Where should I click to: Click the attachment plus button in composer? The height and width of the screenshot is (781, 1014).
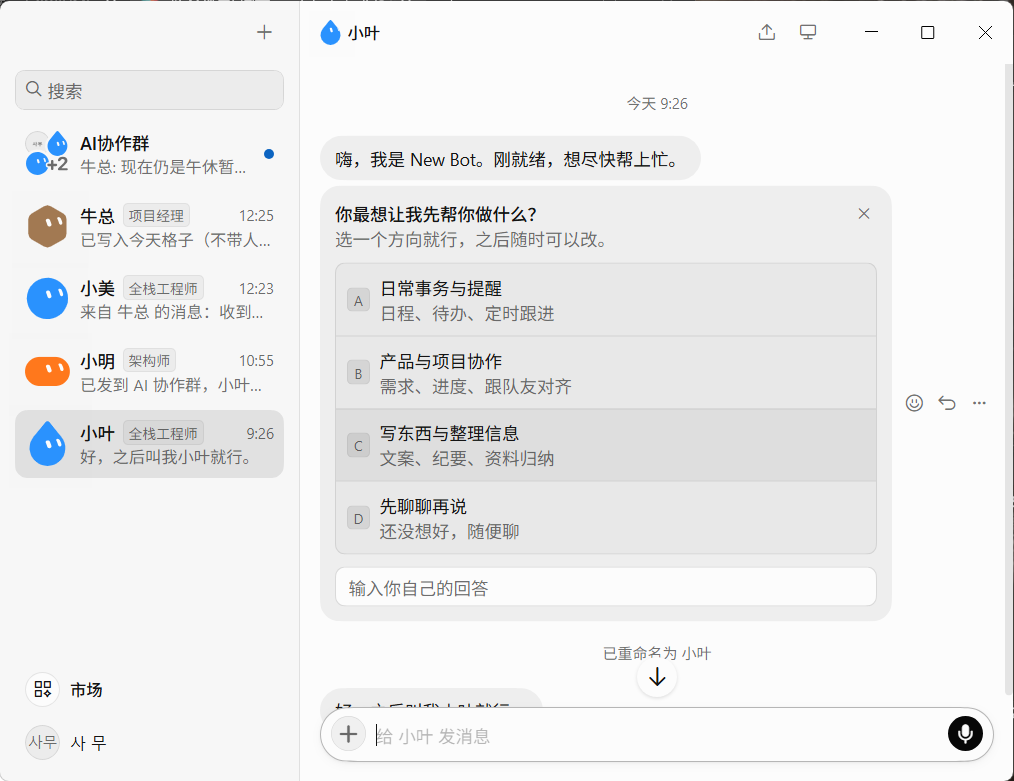[x=348, y=734]
